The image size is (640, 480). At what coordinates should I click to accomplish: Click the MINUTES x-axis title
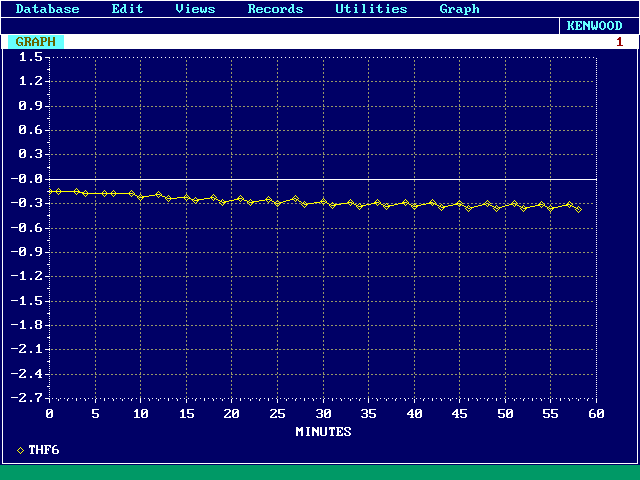pyautogui.click(x=323, y=431)
